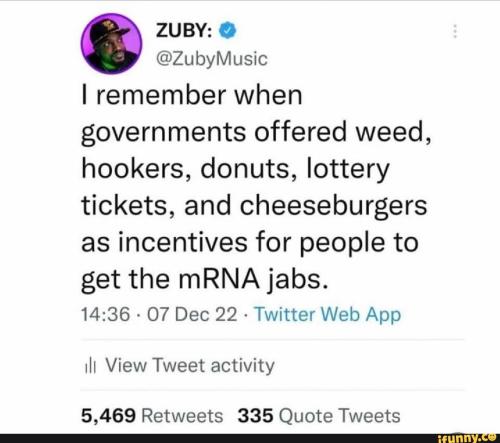Open the ZUBY display name link
Image resolution: width=500 pixels, height=443 pixels.
[184, 31]
